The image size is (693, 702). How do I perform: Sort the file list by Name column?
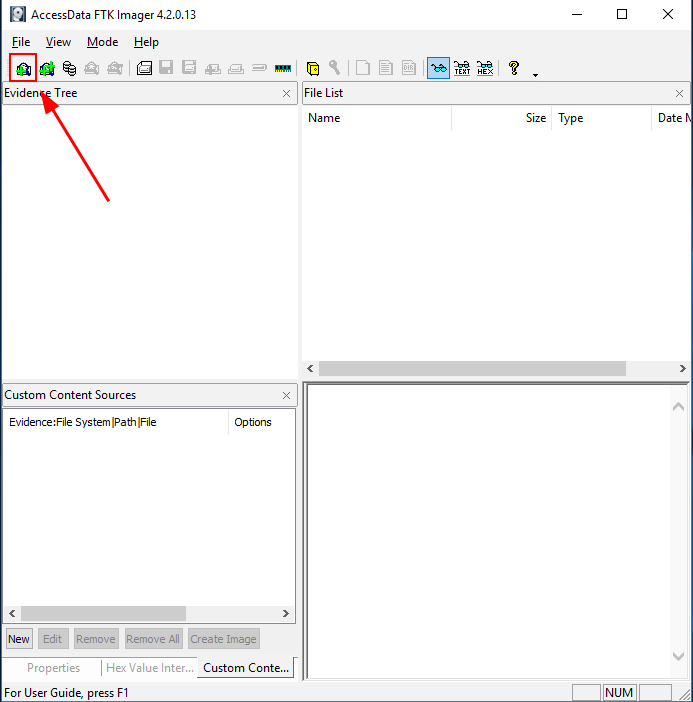pyautogui.click(x=376, y=118)
